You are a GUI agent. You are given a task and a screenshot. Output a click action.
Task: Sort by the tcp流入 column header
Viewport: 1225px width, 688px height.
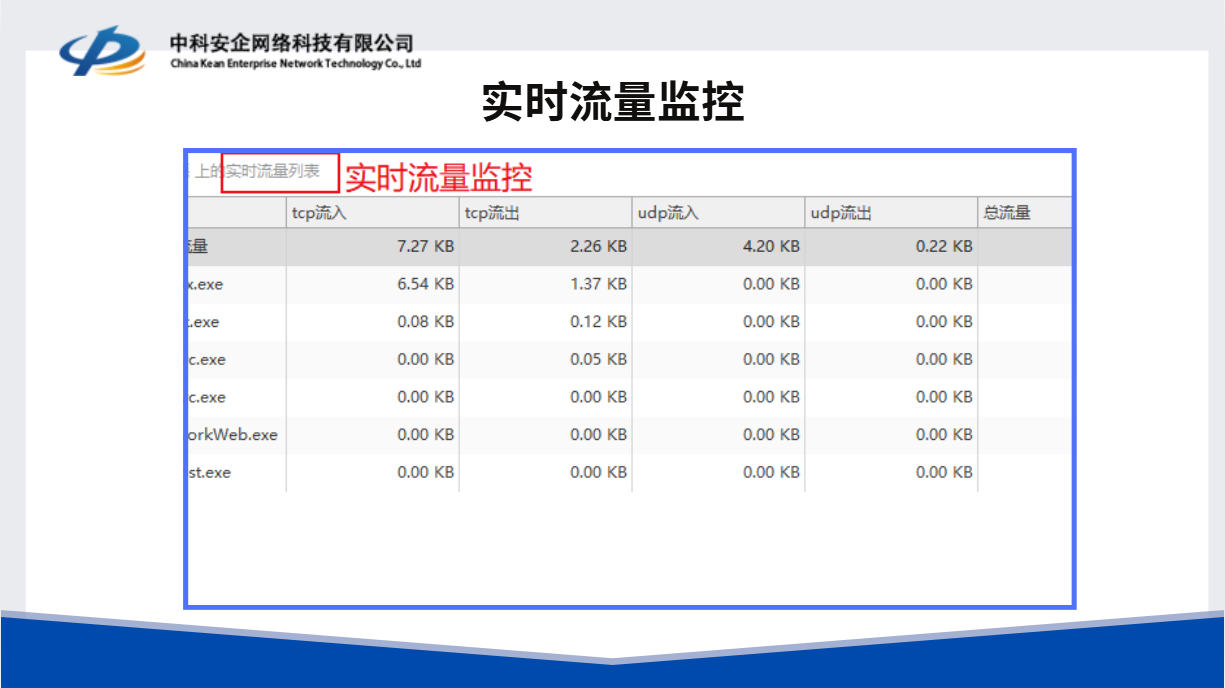click(319, 213)
